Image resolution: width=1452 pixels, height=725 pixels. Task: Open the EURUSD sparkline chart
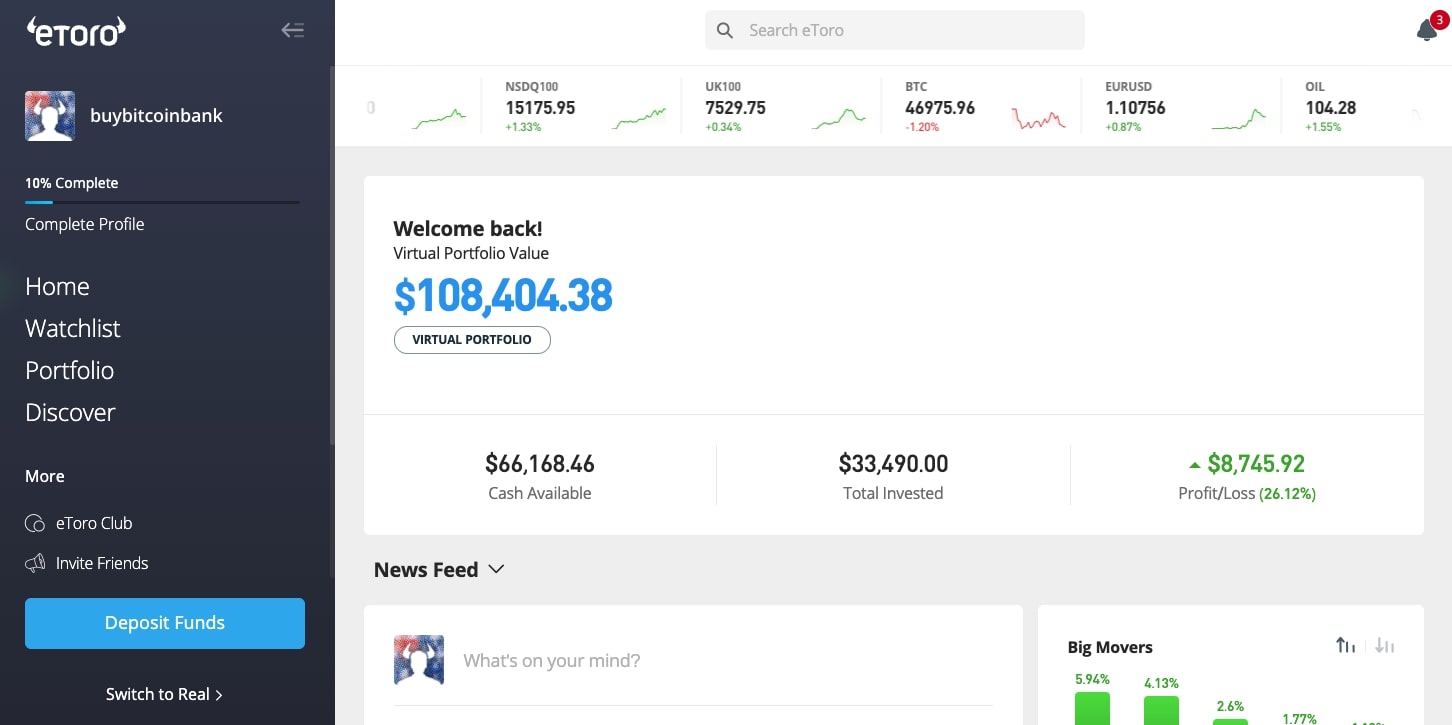click(x=1239, y=118)
